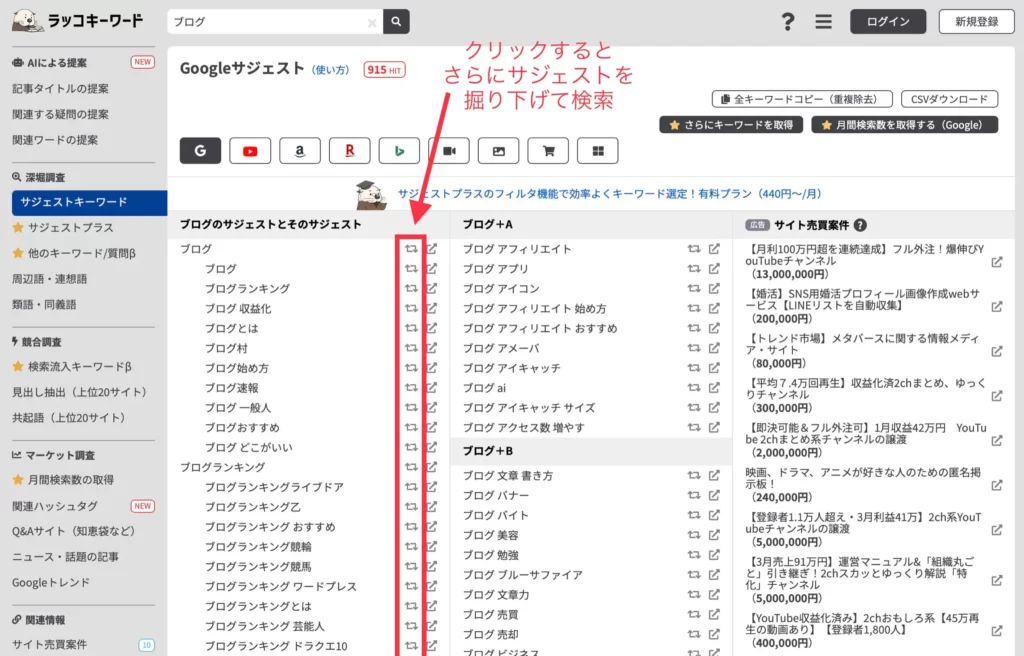Choose the shopping cart source icon
The width and height of the screenshot is (1024, 656).
pyautogui.click(x=548, y=151)
